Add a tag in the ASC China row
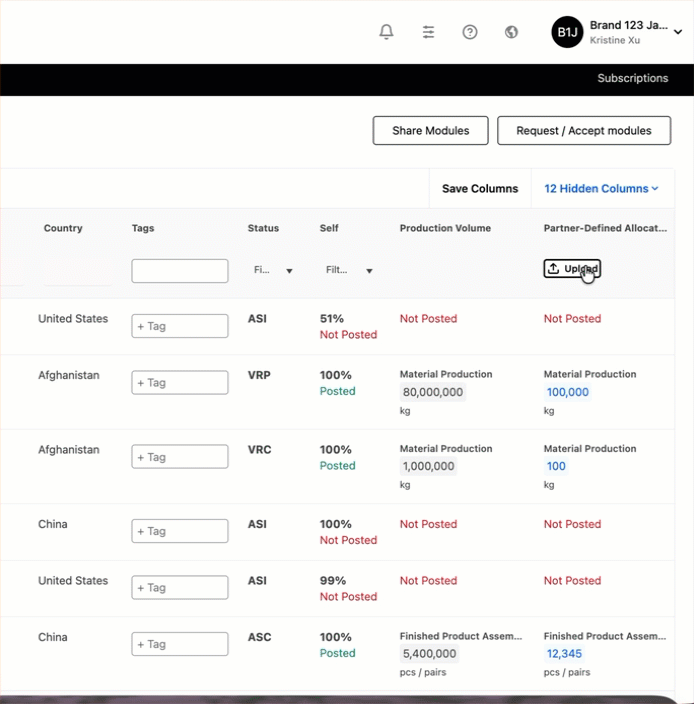The image size is (694, 704). tap(180, 644)
